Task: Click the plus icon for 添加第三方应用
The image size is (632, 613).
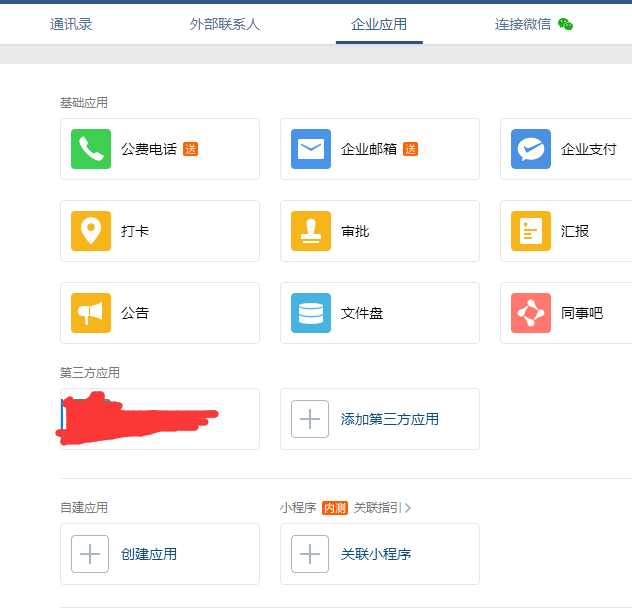Action: click(x=310, y=419)
